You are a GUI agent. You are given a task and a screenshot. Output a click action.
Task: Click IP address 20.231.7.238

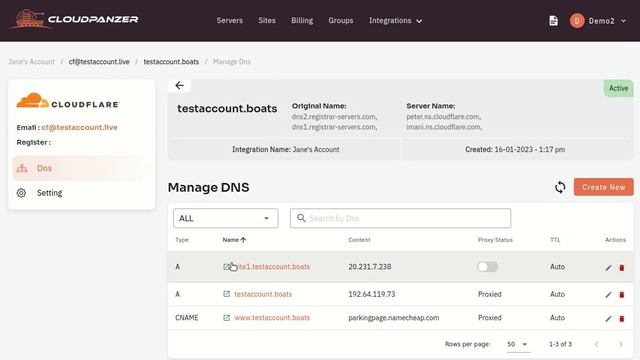tap(370, 267)
